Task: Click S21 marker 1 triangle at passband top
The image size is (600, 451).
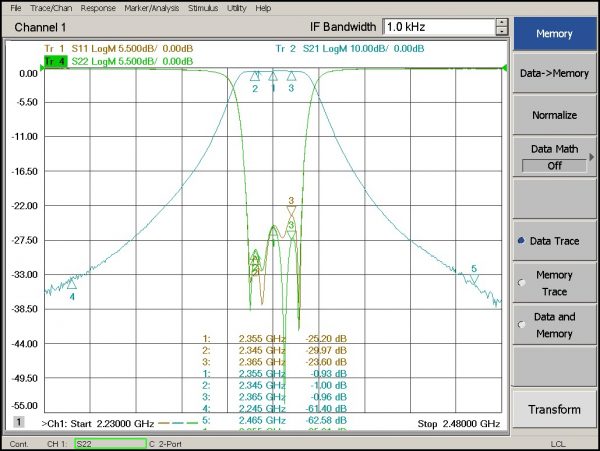Action: tap(273, 77)
